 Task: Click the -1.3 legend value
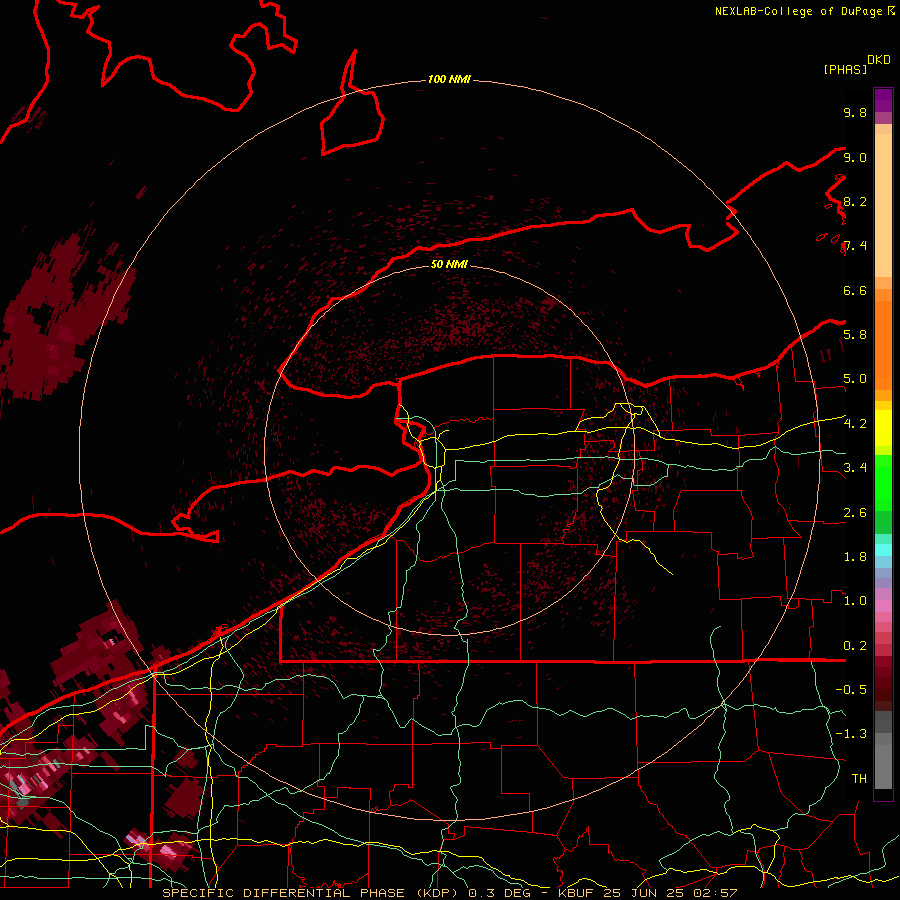[x=851, y=734]
